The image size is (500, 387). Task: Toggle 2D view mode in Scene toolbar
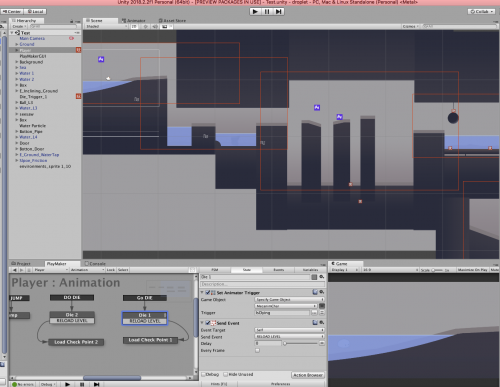pos(134,26)
